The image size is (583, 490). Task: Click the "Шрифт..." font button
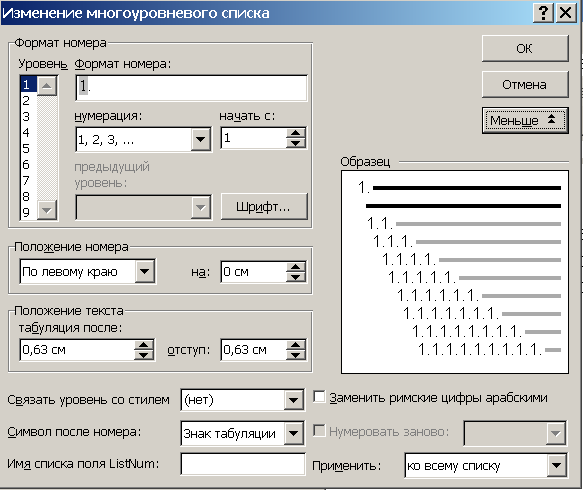pos(264,207)
